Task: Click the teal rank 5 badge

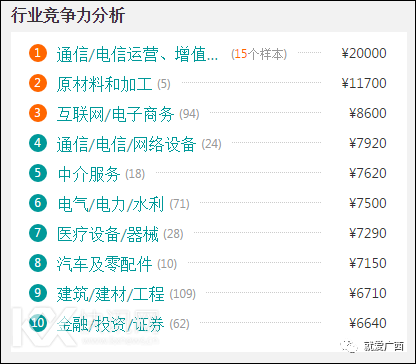Action: click(x=38, y=173)
